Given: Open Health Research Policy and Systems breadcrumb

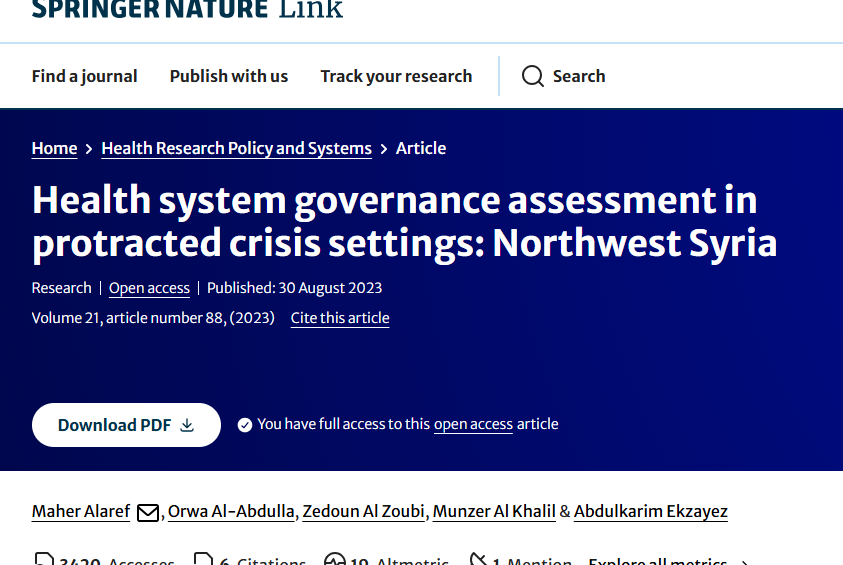Looking at the screenshot, I should coord(236,148).
